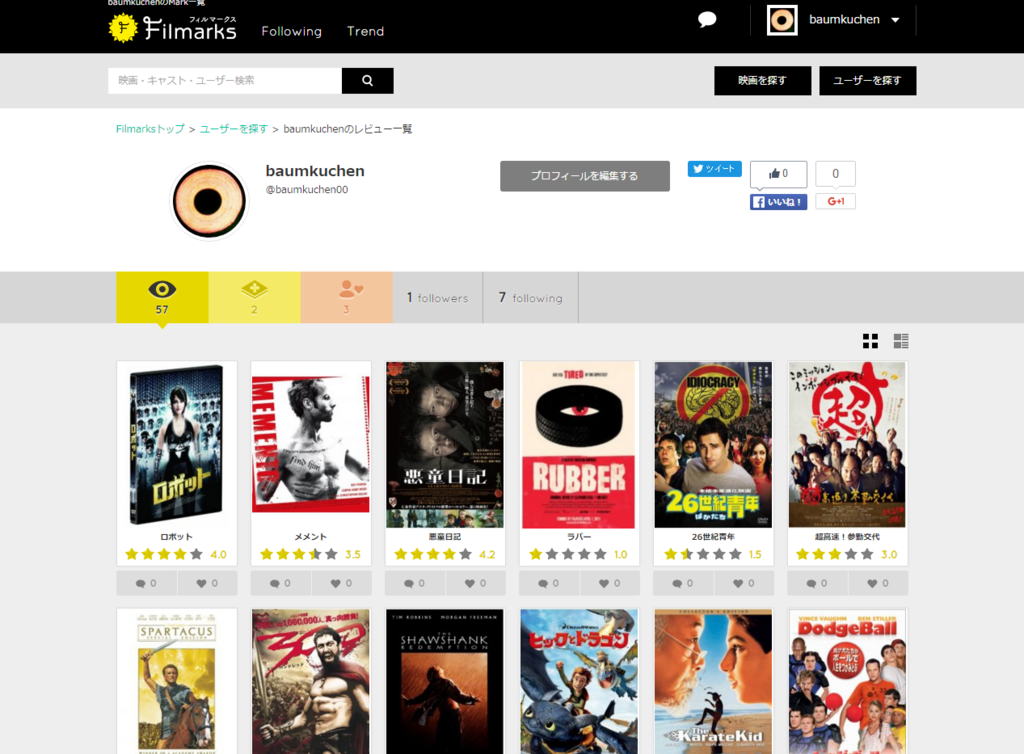Open the DodgeBall movie poster
Screen dimensions: 1024x754
[x=847, y=682]
